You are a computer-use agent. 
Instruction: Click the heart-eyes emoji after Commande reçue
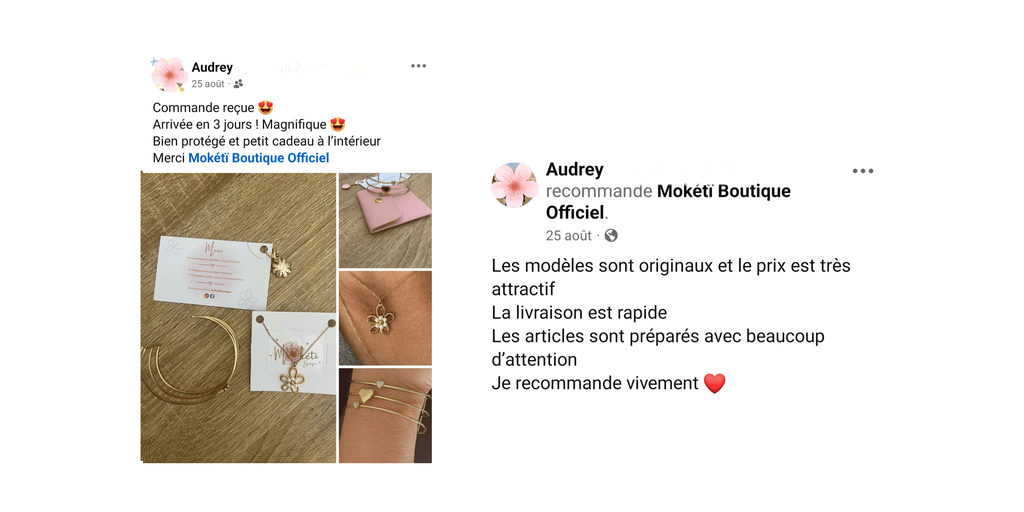[265, 108]
